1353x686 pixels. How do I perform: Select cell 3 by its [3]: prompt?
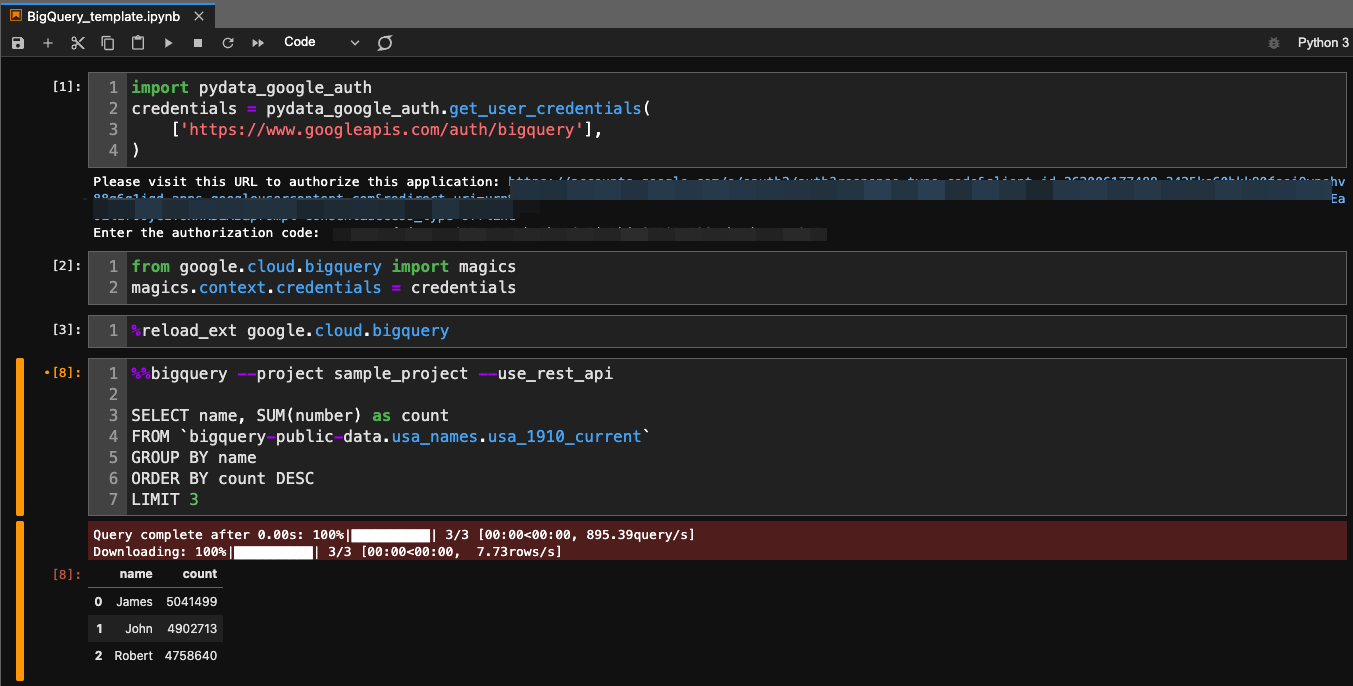click(x=67, y=329)
